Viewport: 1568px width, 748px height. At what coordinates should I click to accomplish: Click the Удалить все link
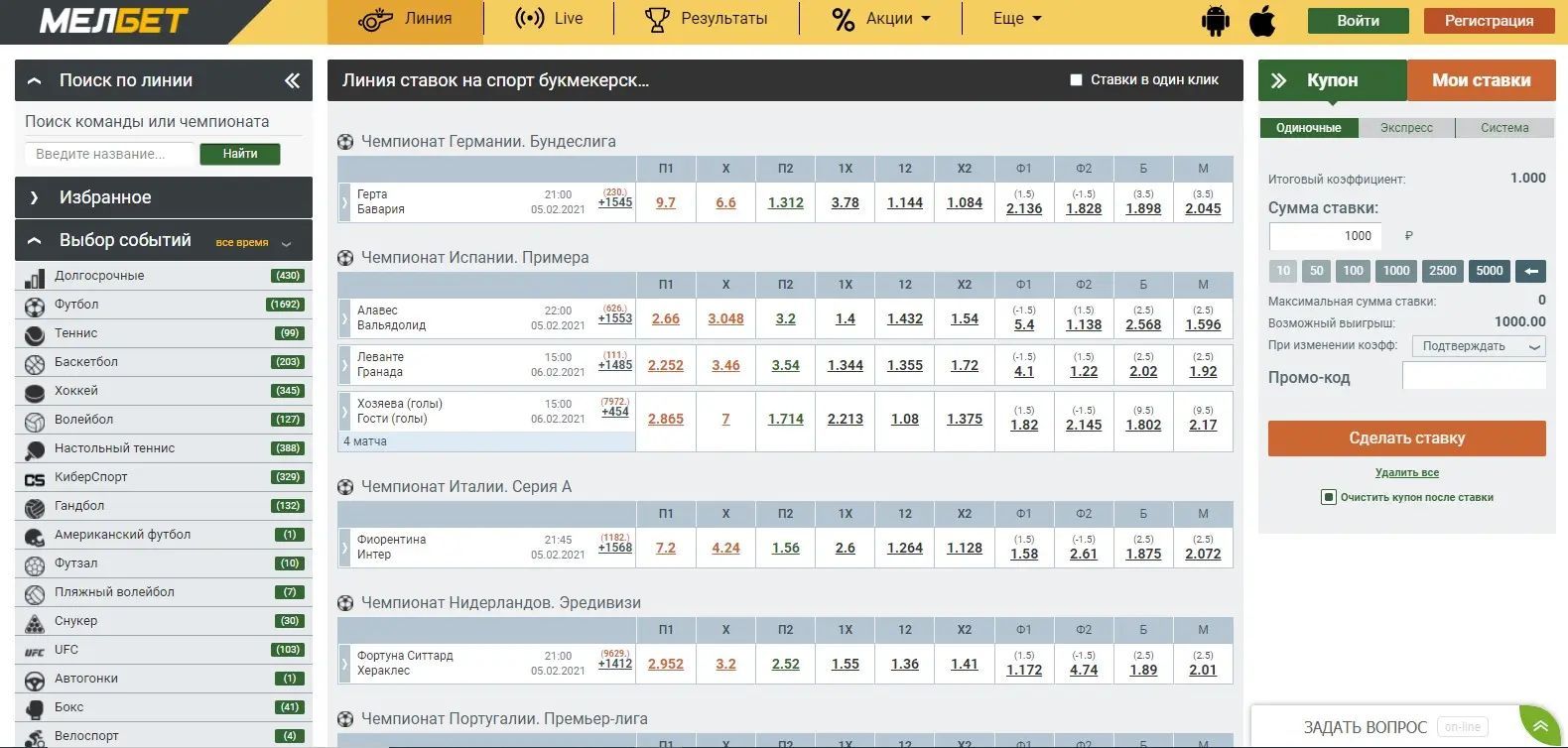click(x=1407, y=473)
